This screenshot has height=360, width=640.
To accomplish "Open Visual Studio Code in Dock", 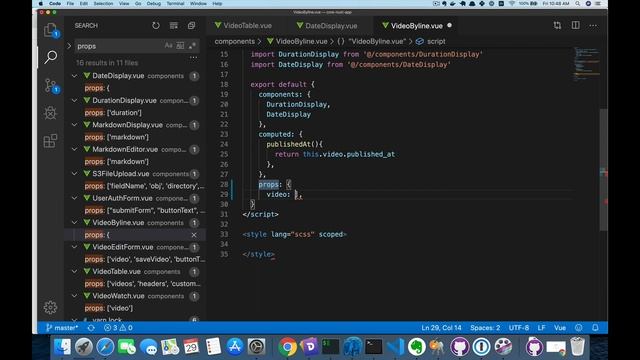I will click(395, 347).
